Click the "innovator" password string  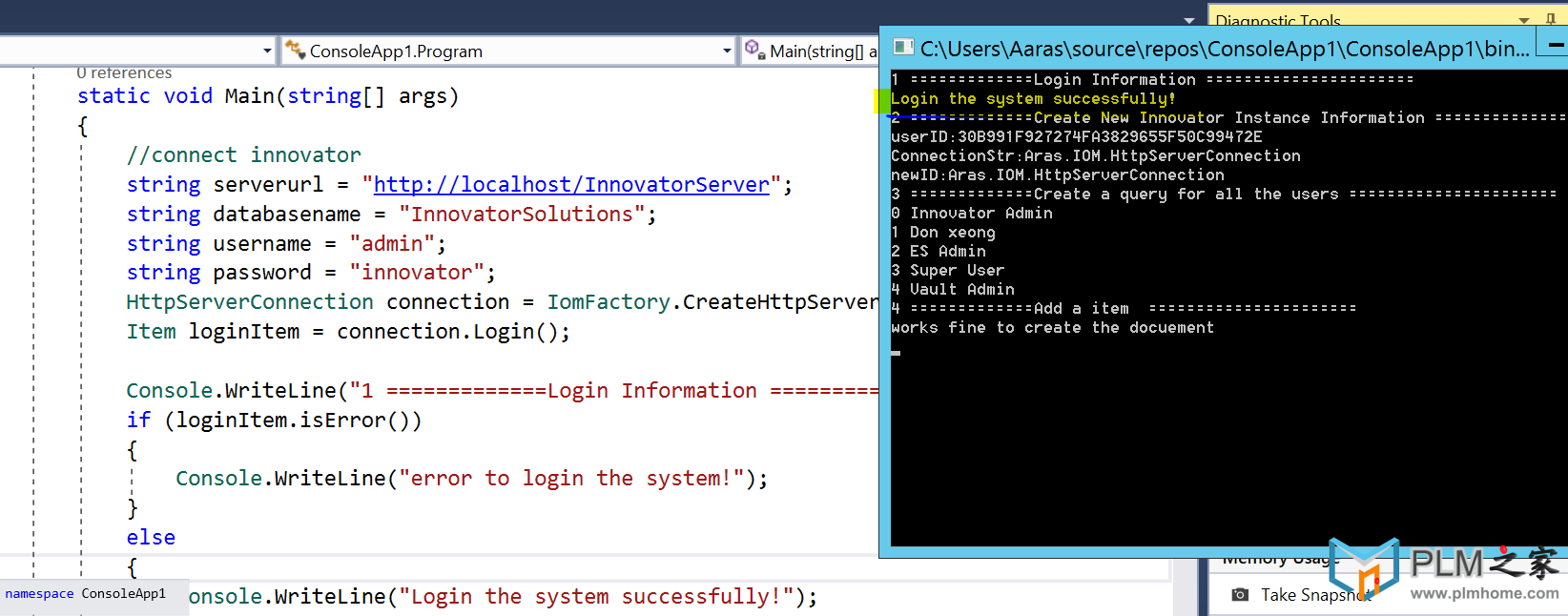click(x=417, y=274)
